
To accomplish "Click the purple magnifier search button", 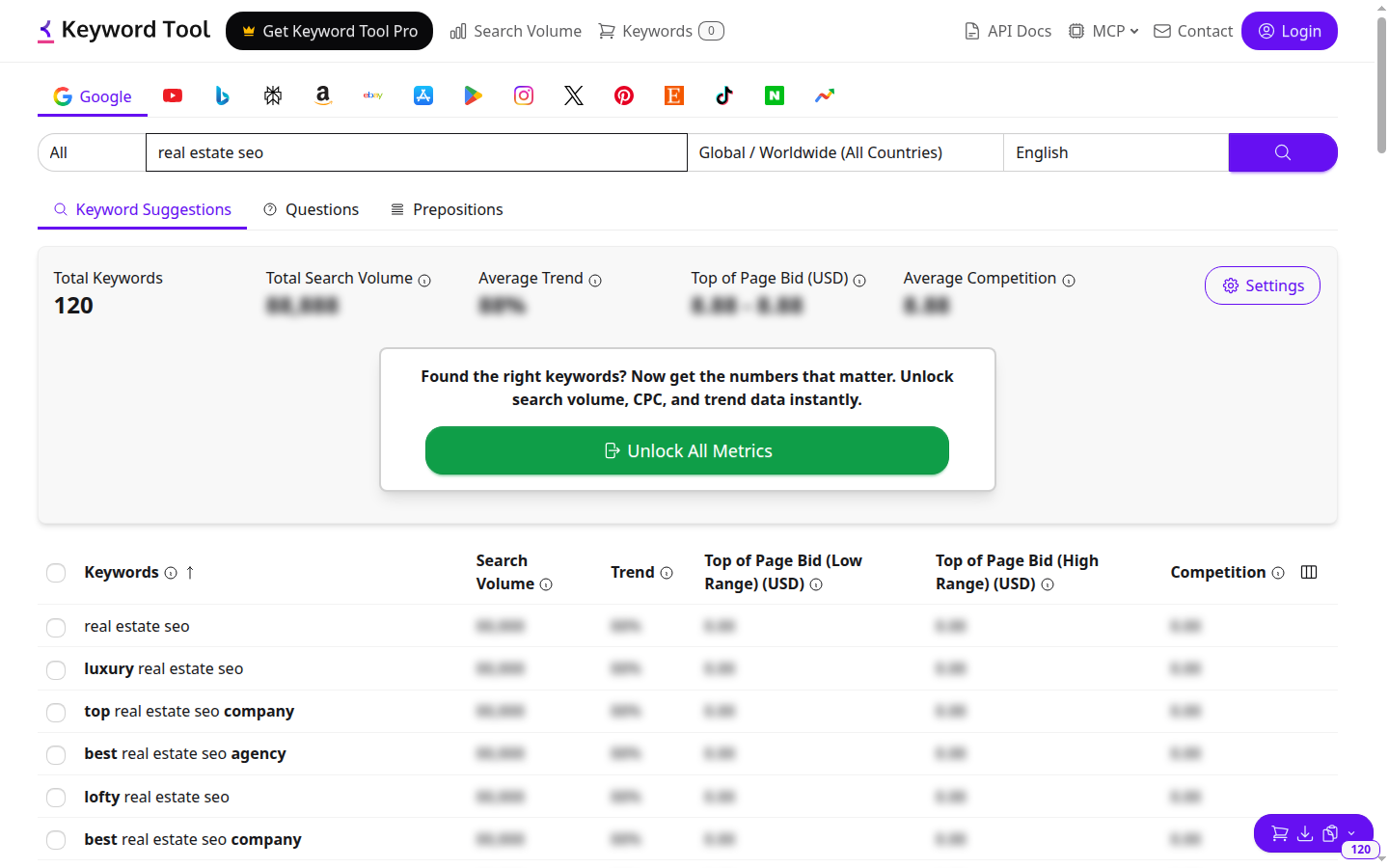I will point(1283,152).
